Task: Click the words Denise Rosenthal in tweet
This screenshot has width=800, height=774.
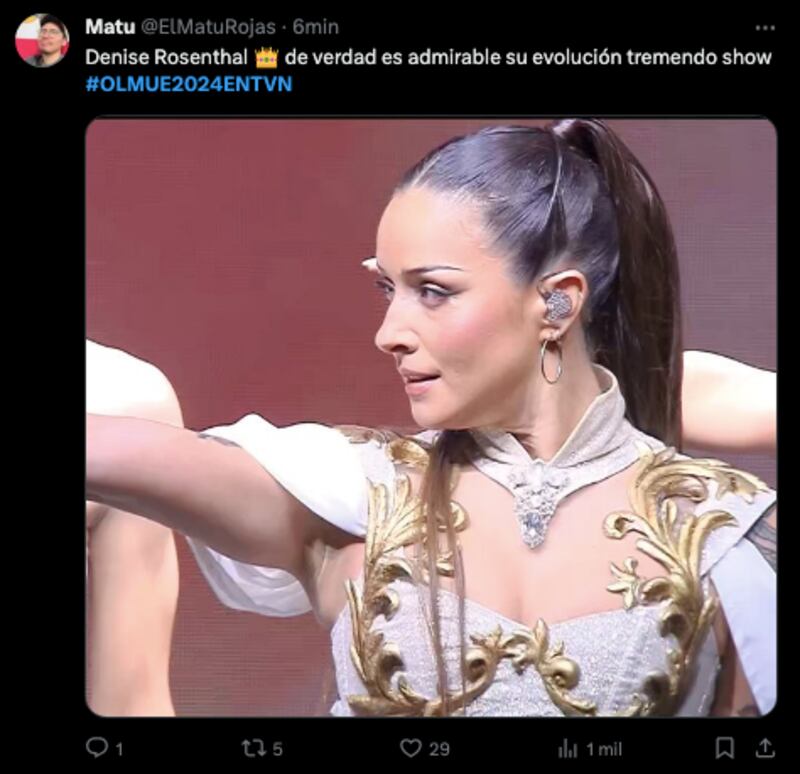Action: coord(166,57)
